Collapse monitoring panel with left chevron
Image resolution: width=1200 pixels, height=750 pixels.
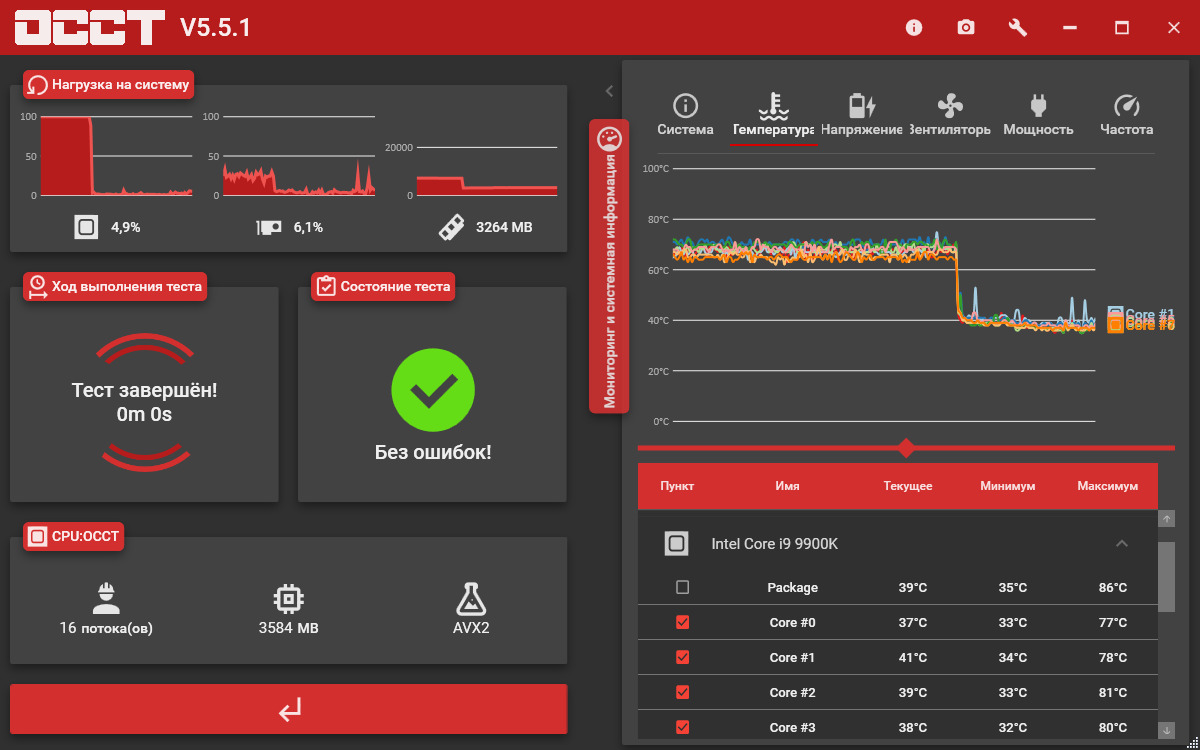click(609, 91)
